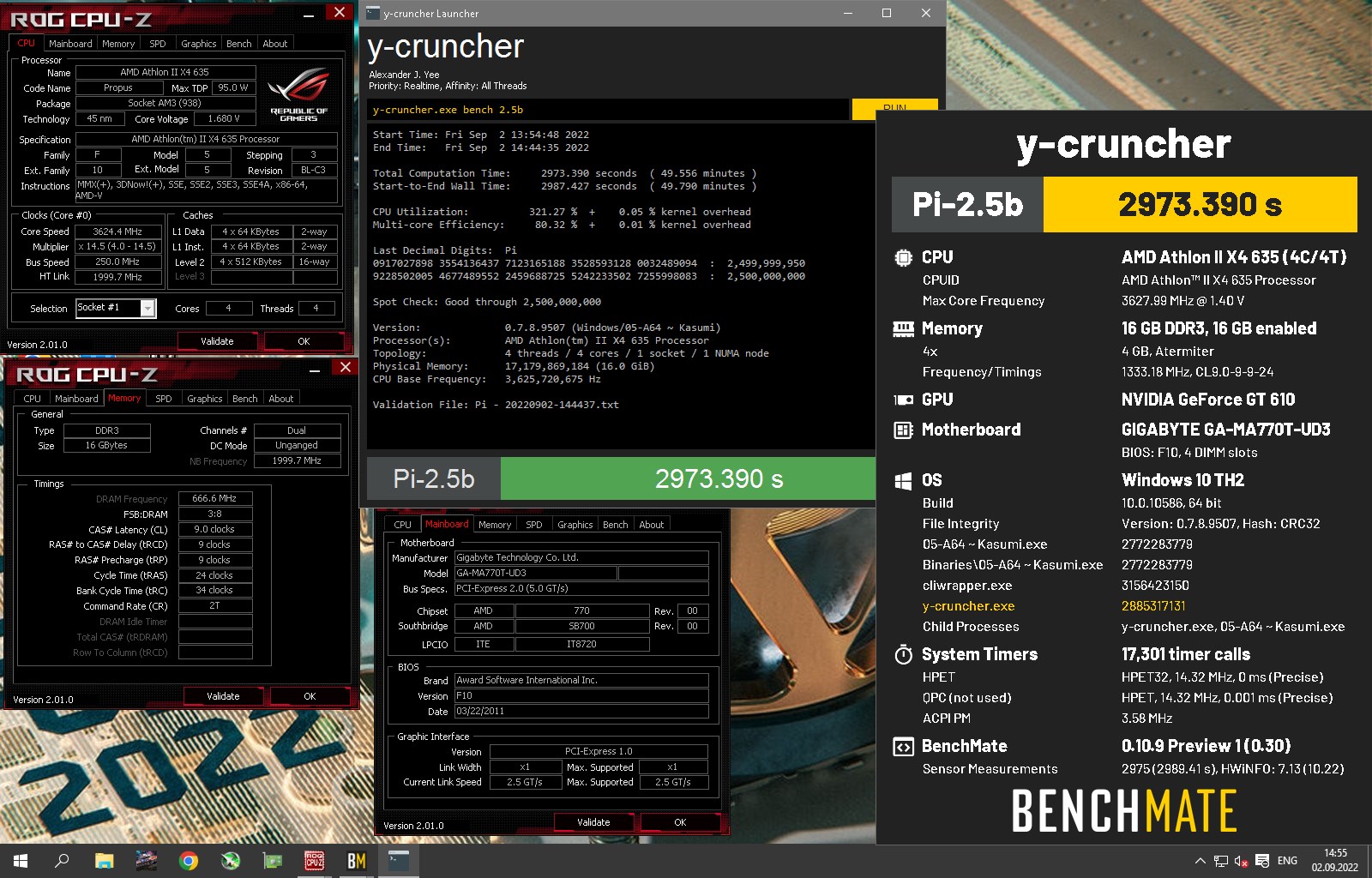Click the yellow y-cruncher.exe entry in BenchMate
Screen dimensions: 1372x878
pos(968,606)
